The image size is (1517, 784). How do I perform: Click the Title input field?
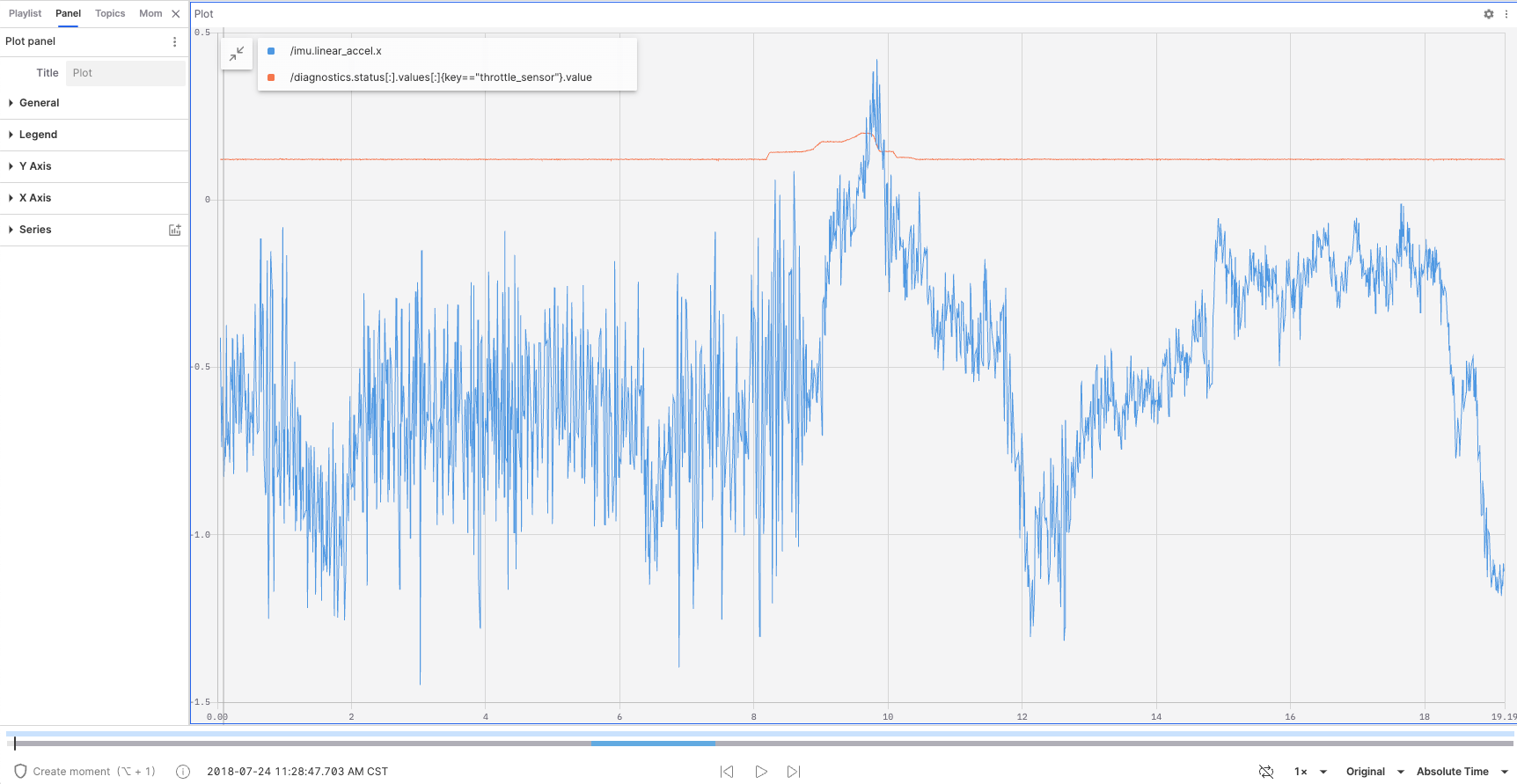pyautogui.click(x=126, y=73)
